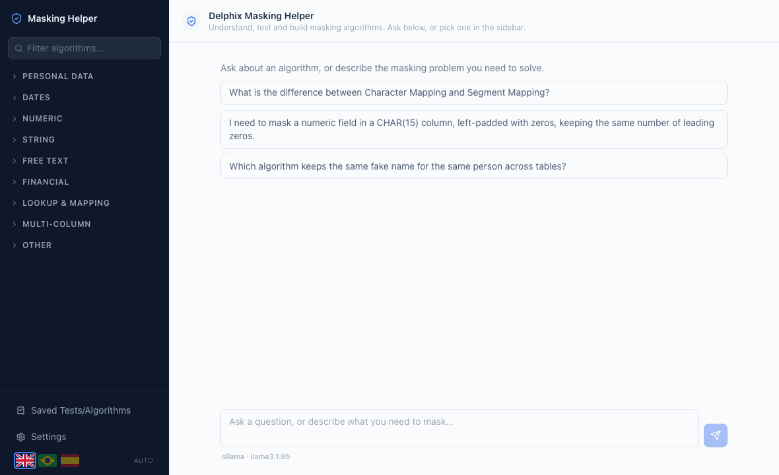Expand the Numeric chevron

14,118
